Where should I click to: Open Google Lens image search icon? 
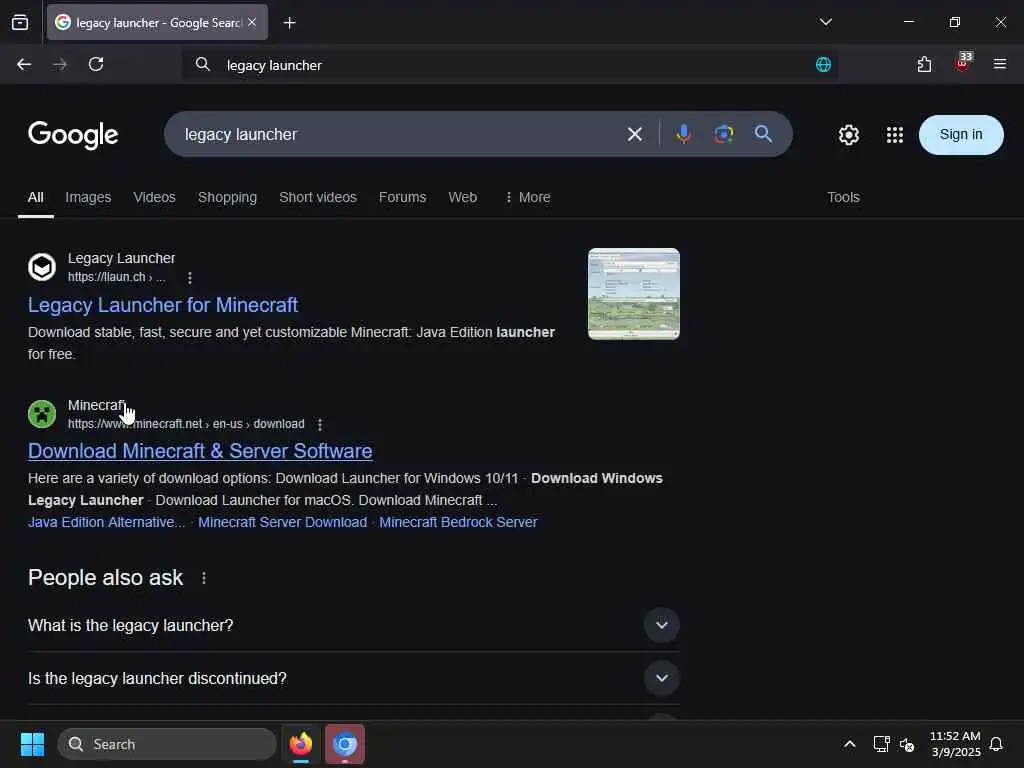point(724,134)
